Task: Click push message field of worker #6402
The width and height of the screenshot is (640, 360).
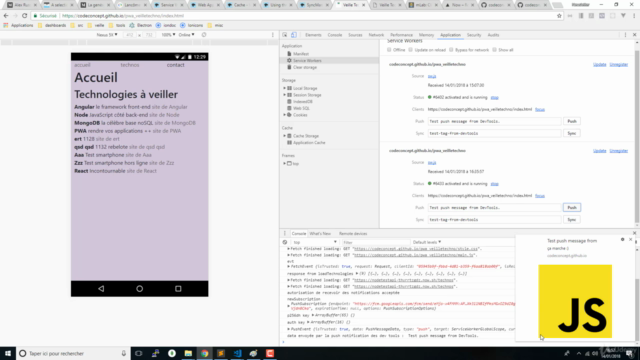Action: (494, 121)
